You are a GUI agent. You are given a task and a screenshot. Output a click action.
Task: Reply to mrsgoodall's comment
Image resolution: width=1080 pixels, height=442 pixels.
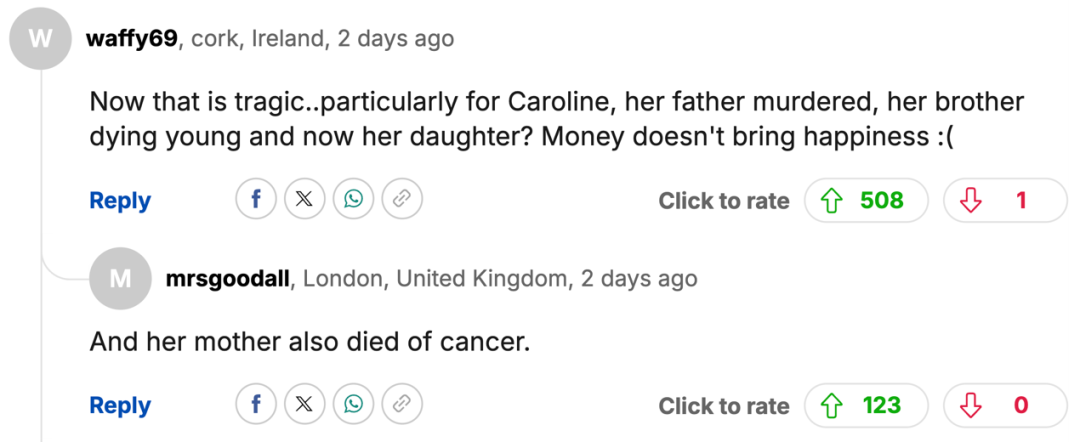point(120,405)
